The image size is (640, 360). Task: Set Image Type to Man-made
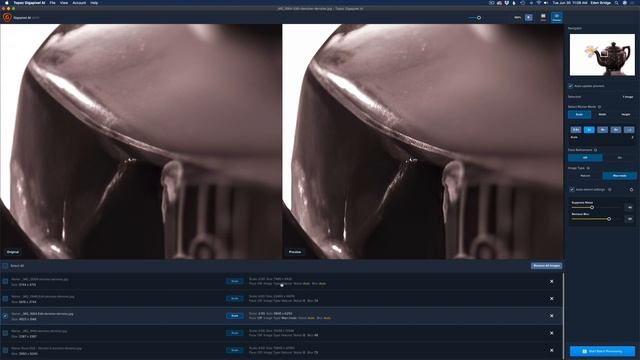coord(620,176)
